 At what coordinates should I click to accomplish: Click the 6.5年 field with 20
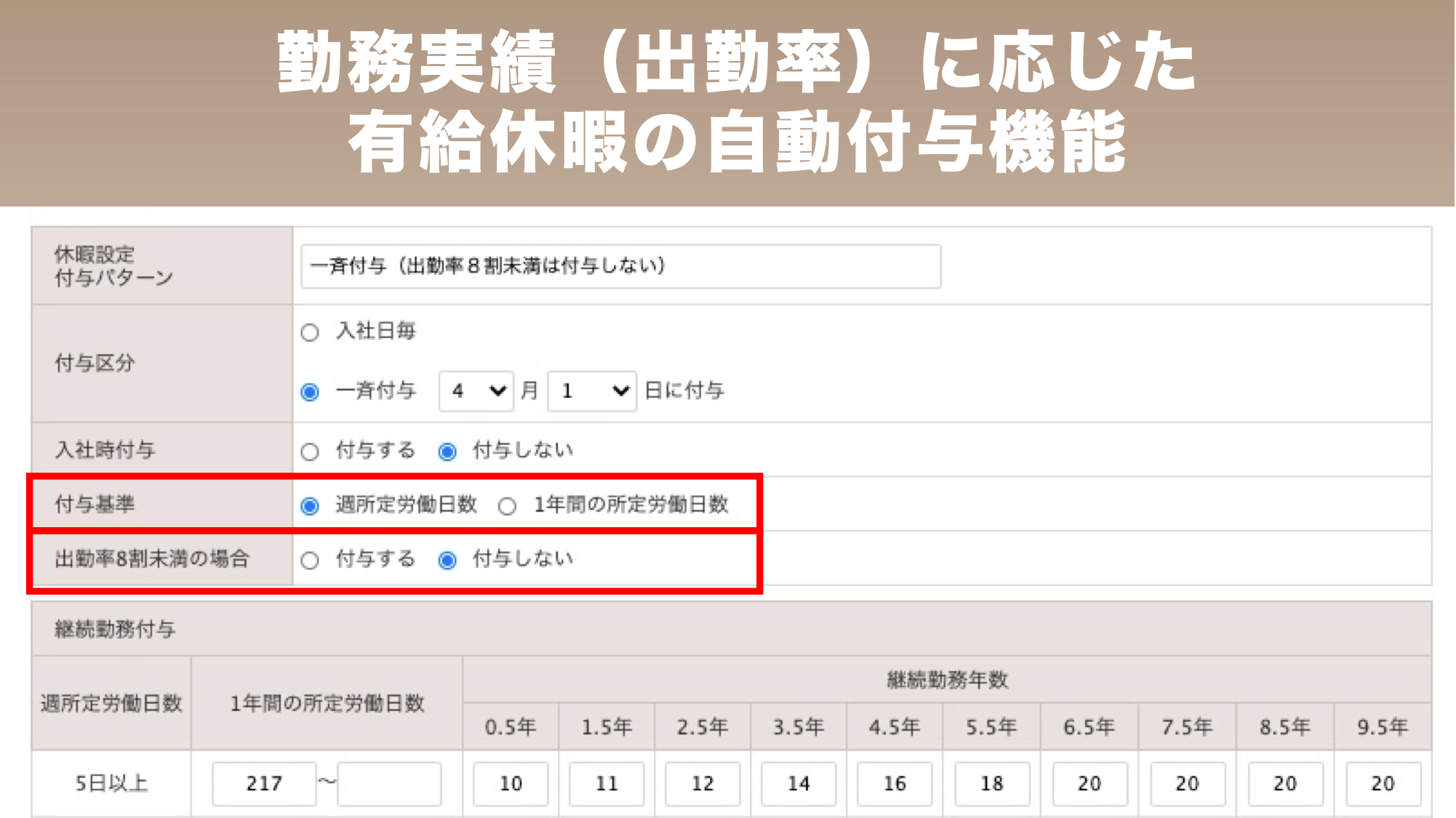click(1089, 783)
